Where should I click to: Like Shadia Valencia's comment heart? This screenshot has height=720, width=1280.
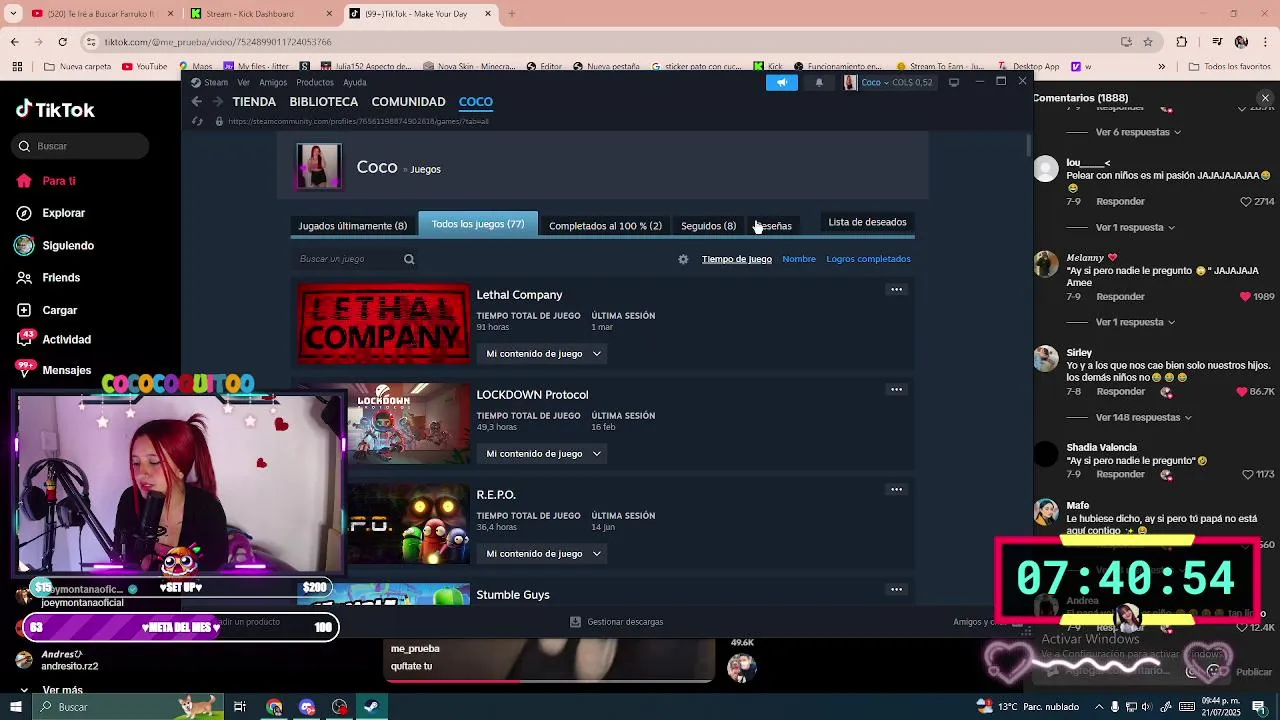(1246, 474)
